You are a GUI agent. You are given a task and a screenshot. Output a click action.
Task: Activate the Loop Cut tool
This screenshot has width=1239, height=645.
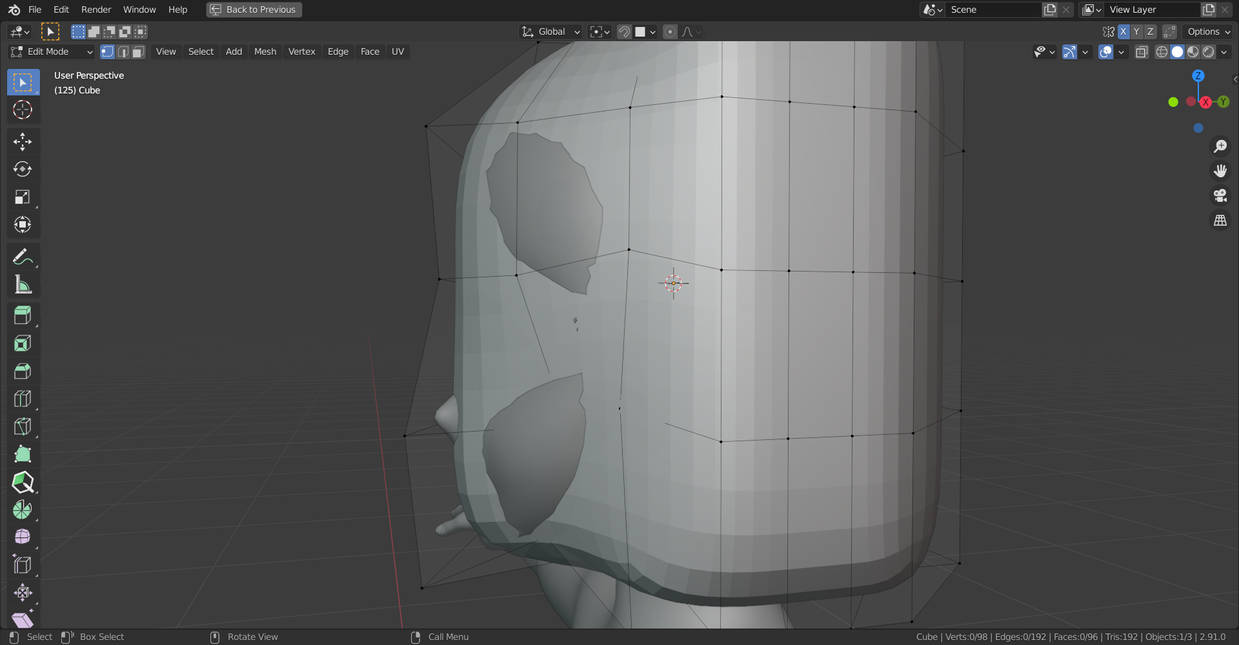(x=22, y=399)
